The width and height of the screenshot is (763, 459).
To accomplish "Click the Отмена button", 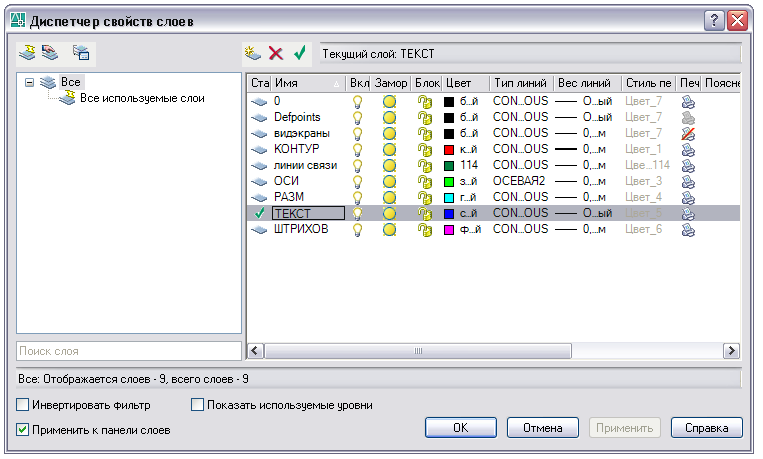I will pyautogui.click(x=543, y=428).
